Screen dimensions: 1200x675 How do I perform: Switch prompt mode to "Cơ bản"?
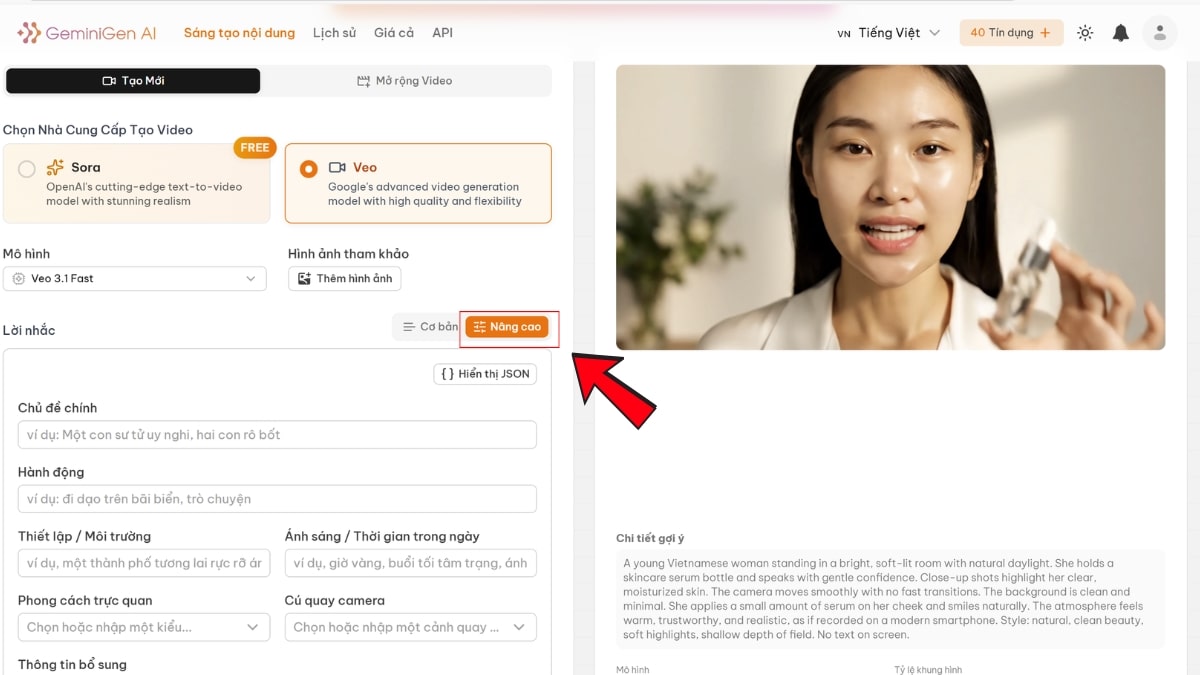pos(428,326)
